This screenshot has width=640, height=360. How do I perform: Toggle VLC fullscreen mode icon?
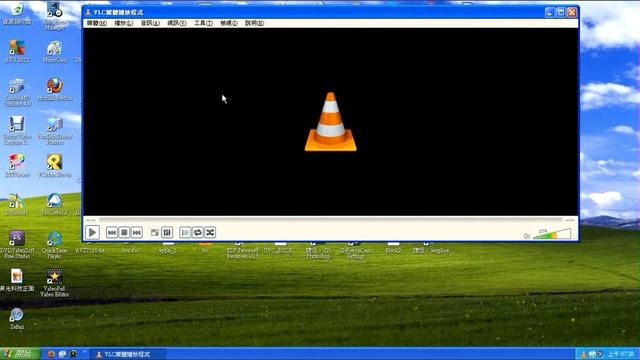(x=155, y=233)
